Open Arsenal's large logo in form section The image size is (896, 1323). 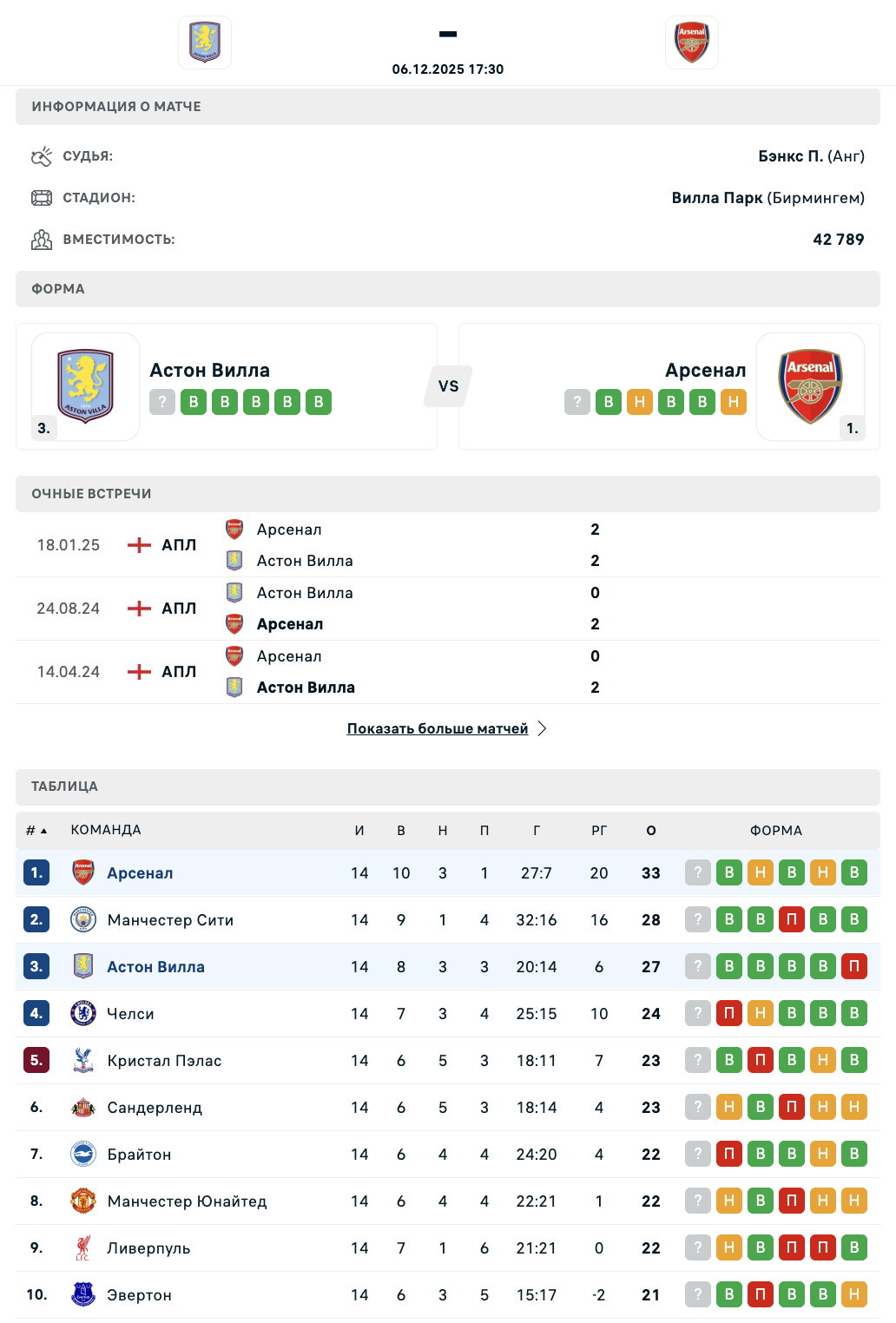tap(810, 386)
